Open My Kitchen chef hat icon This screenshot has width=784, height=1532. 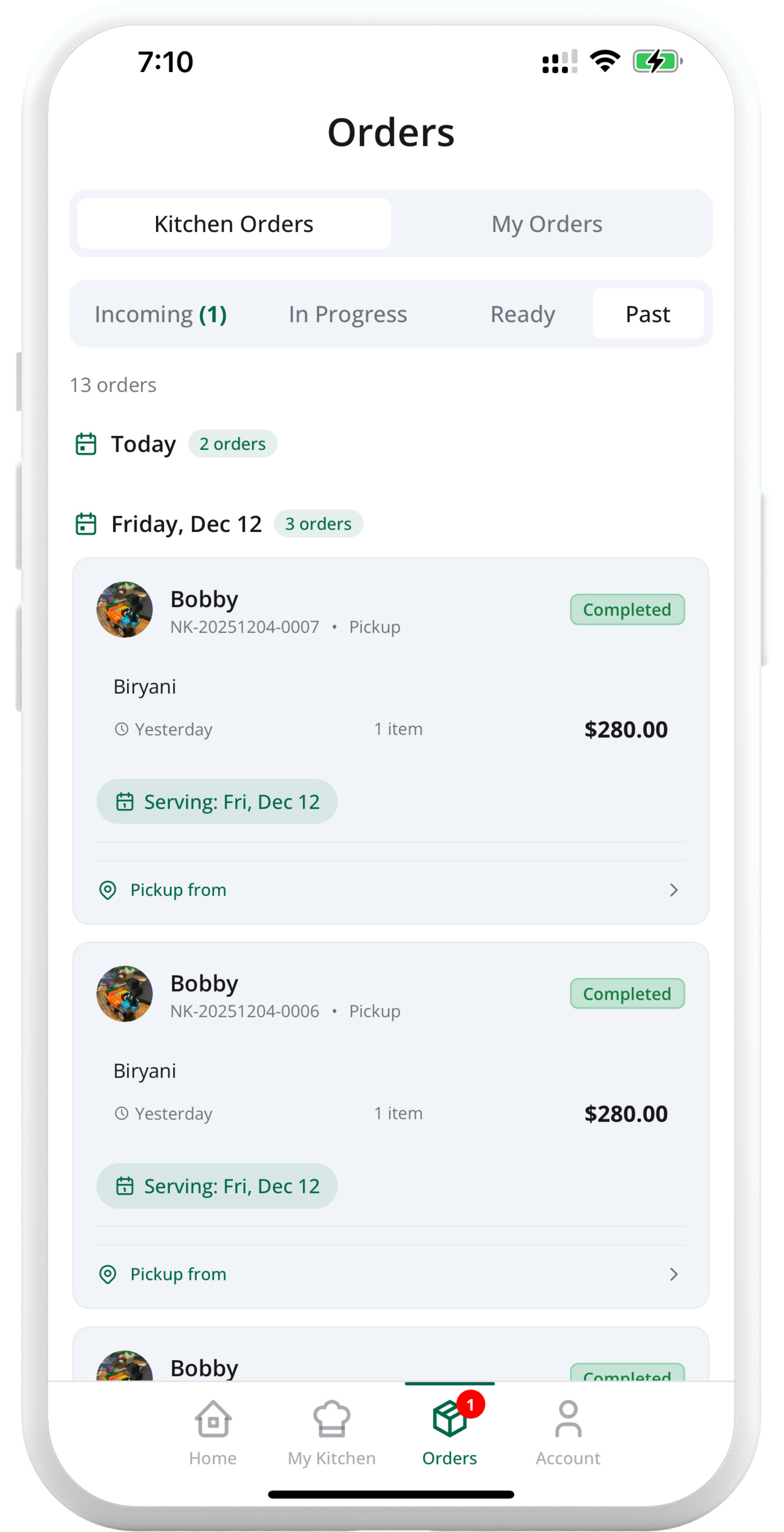click(x=332, y=1419)
